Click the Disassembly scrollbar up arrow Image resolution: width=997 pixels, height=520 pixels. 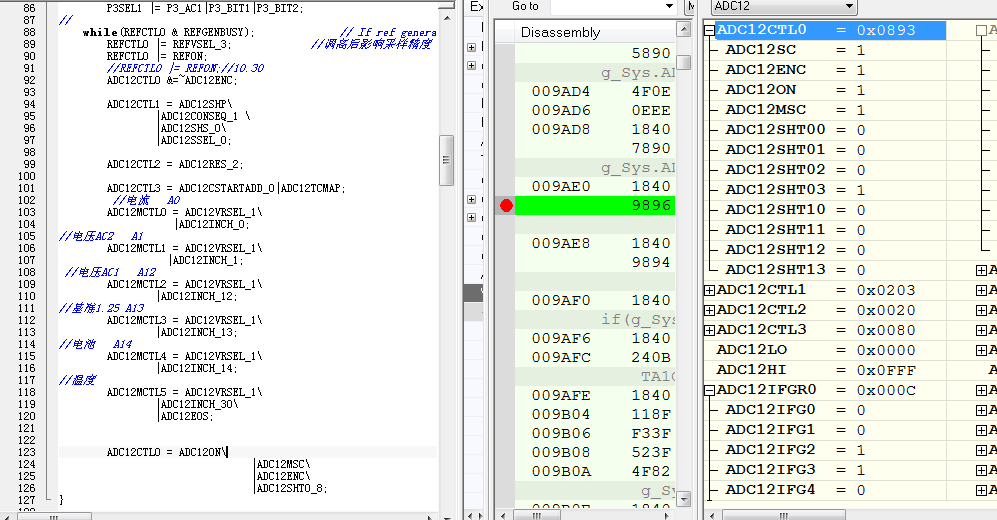(684, 29)
